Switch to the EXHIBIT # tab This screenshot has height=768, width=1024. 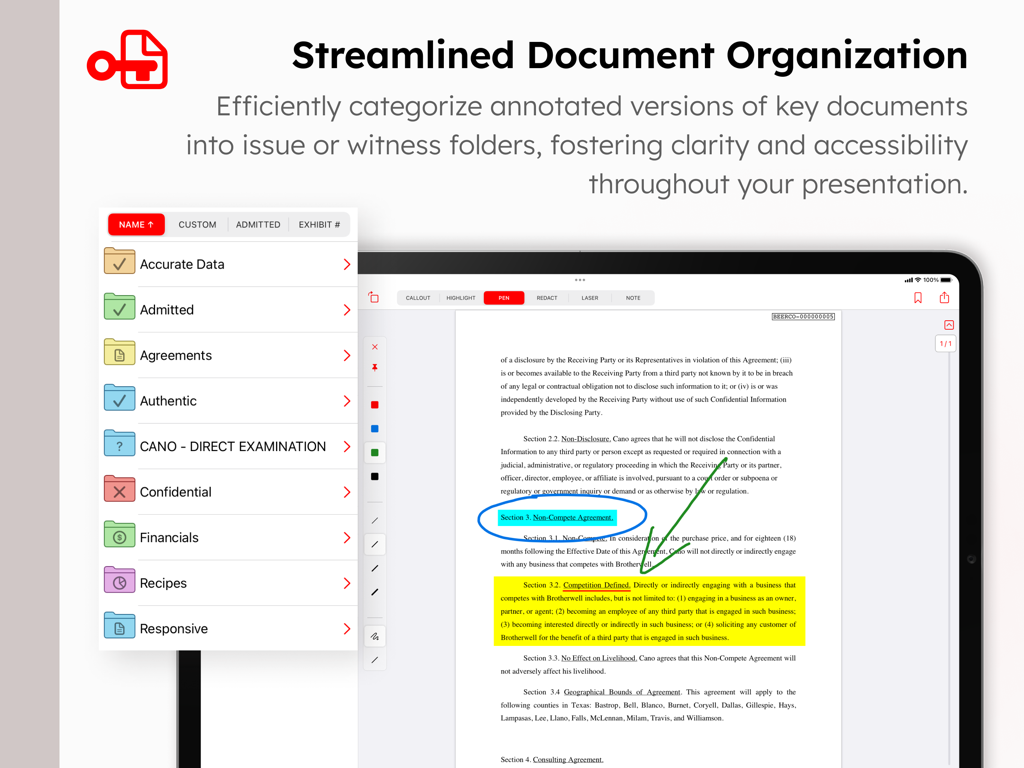pyautogui.click(x=319, y=224)
